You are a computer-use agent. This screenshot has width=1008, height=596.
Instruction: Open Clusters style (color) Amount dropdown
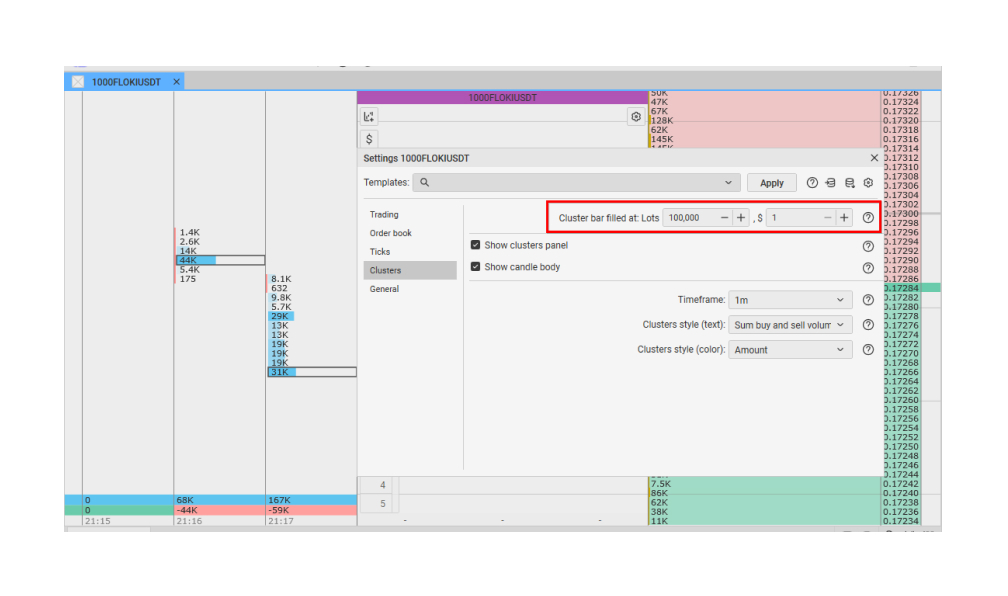coord(790,350)
